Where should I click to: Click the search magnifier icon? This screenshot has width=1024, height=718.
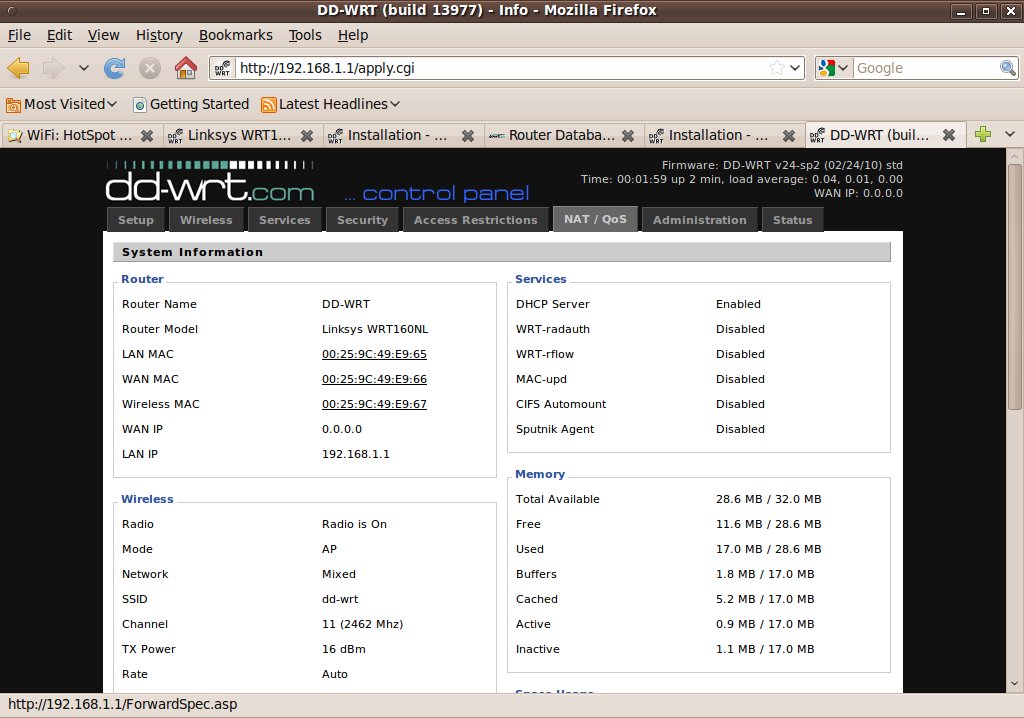pyautogui.click(x=1008, y=68)
